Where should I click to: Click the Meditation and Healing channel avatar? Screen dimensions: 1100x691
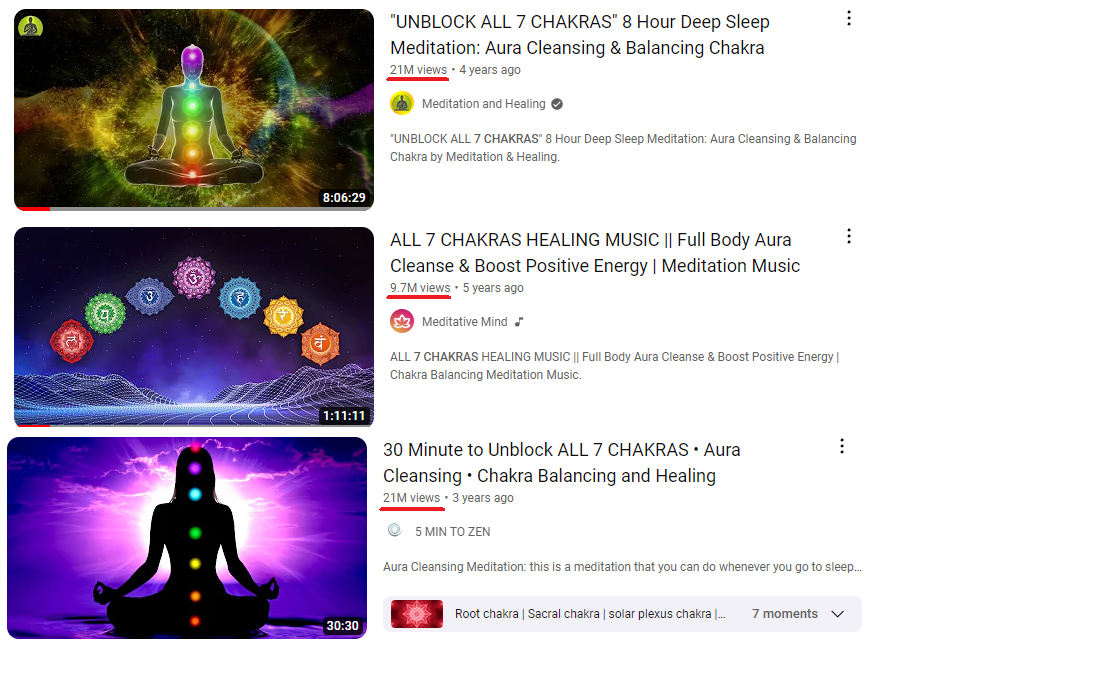(x=402, y=104)
